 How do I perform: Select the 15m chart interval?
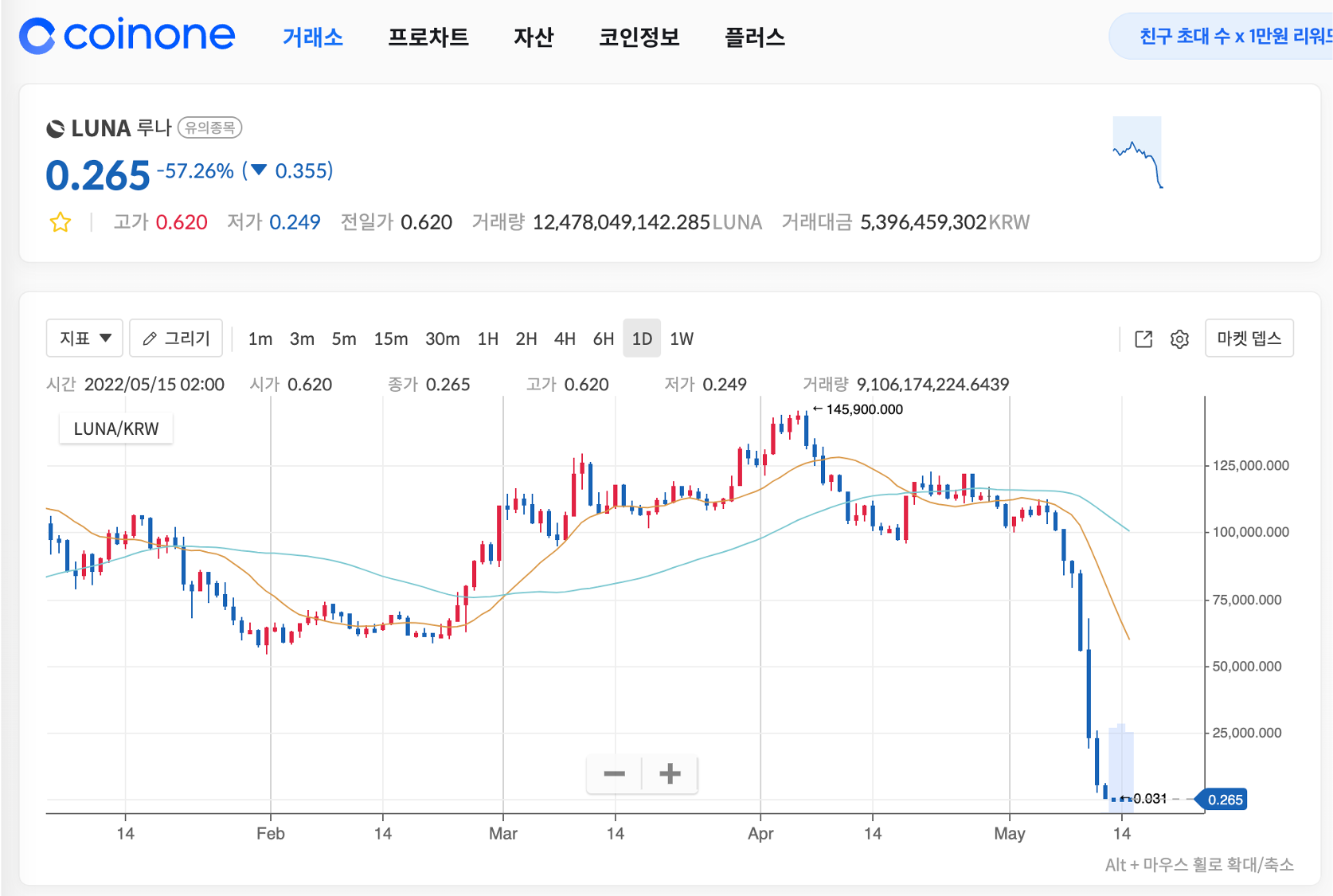click(x=390, y=339)
